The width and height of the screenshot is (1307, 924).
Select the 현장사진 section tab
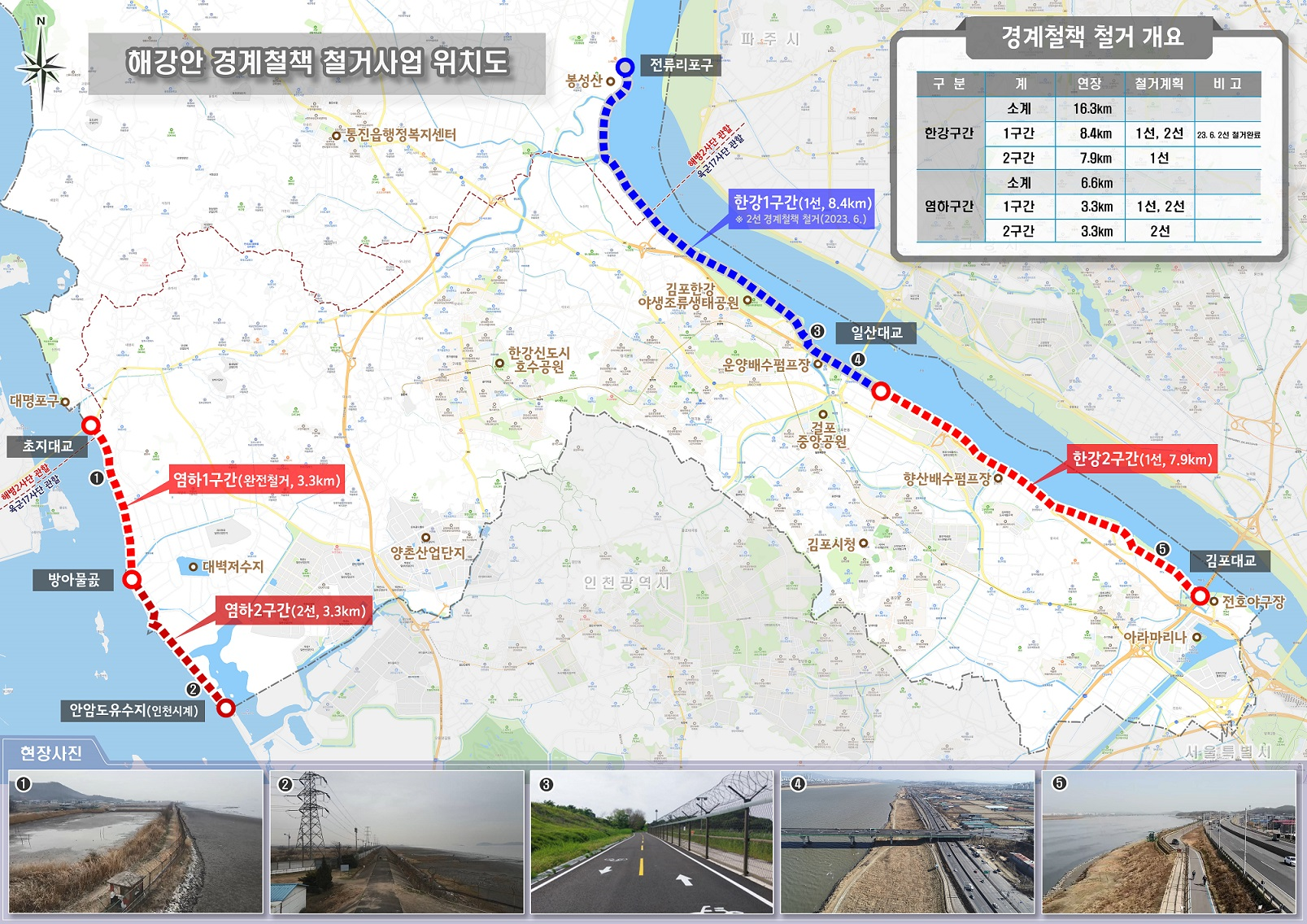point(50,753)
